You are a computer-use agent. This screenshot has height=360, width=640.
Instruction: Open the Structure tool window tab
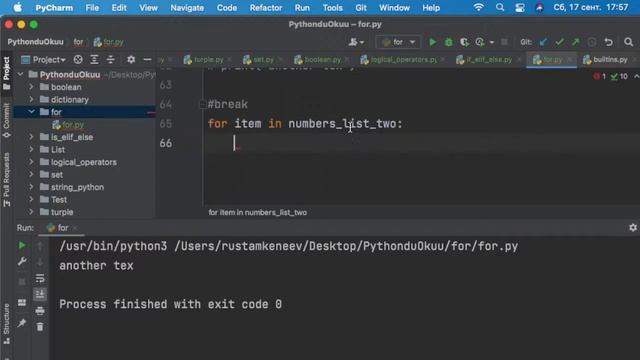[7, 325]
